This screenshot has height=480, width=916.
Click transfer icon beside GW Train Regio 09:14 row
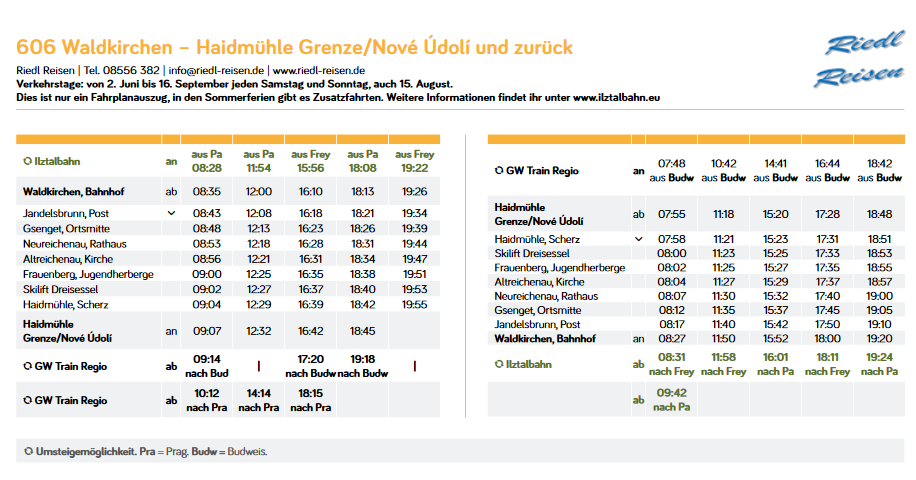[x=27, y=366]
